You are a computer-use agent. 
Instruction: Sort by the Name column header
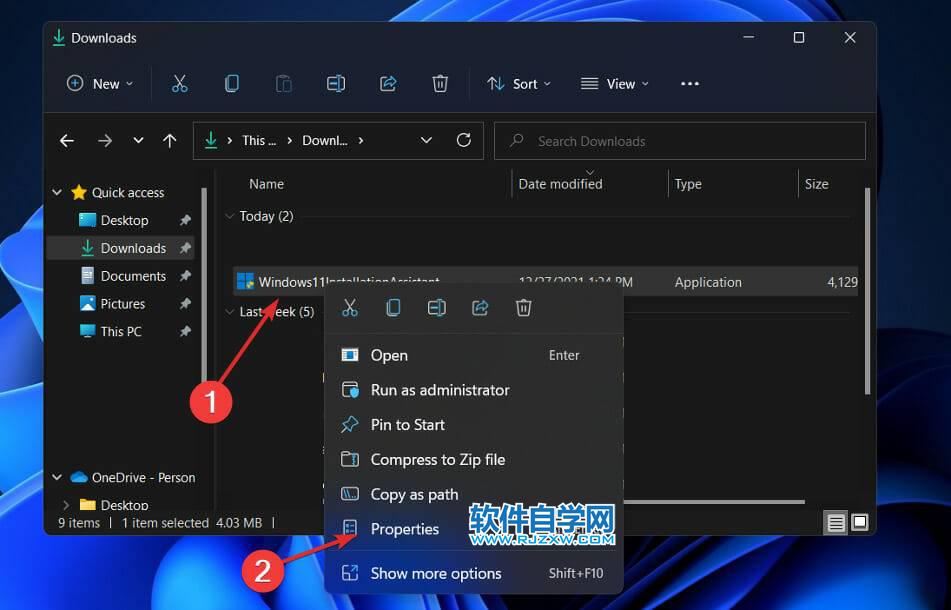point(266,184)
